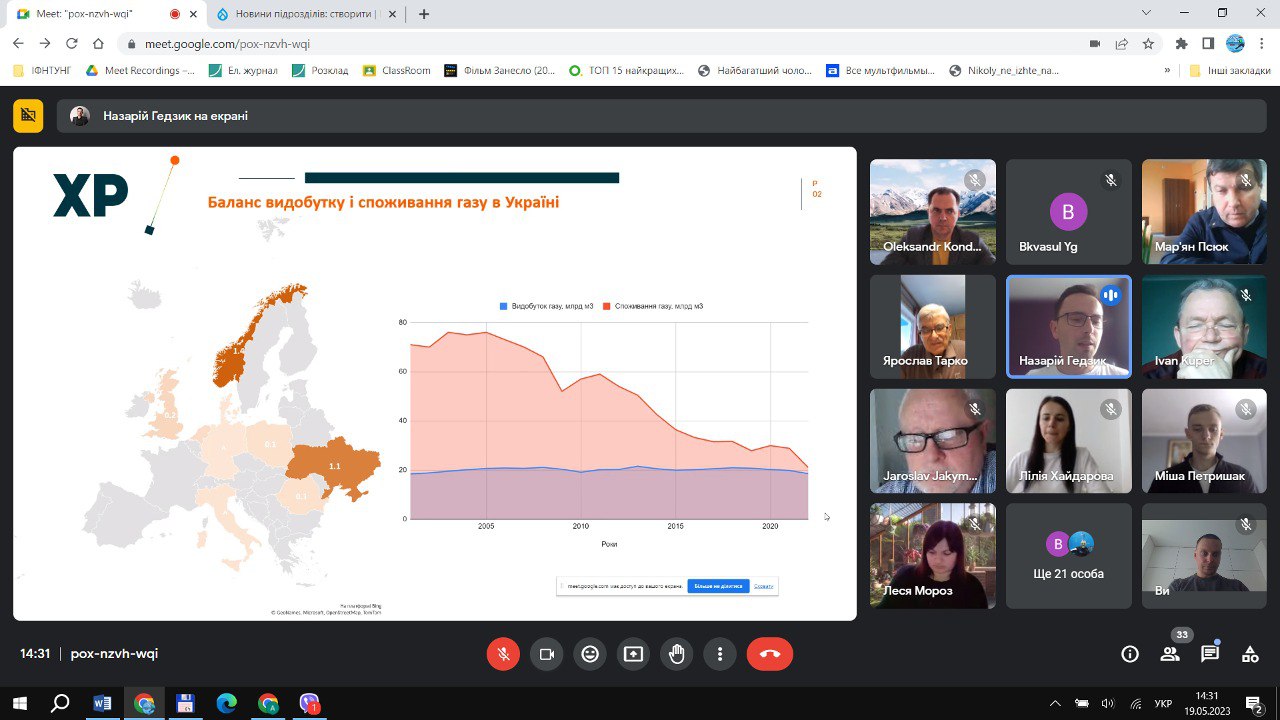This screenshot has height=720, width=1280.
Task: Click the address bar with meet.google.com URL
Action: pyautogui.click(x=600, y=44)
